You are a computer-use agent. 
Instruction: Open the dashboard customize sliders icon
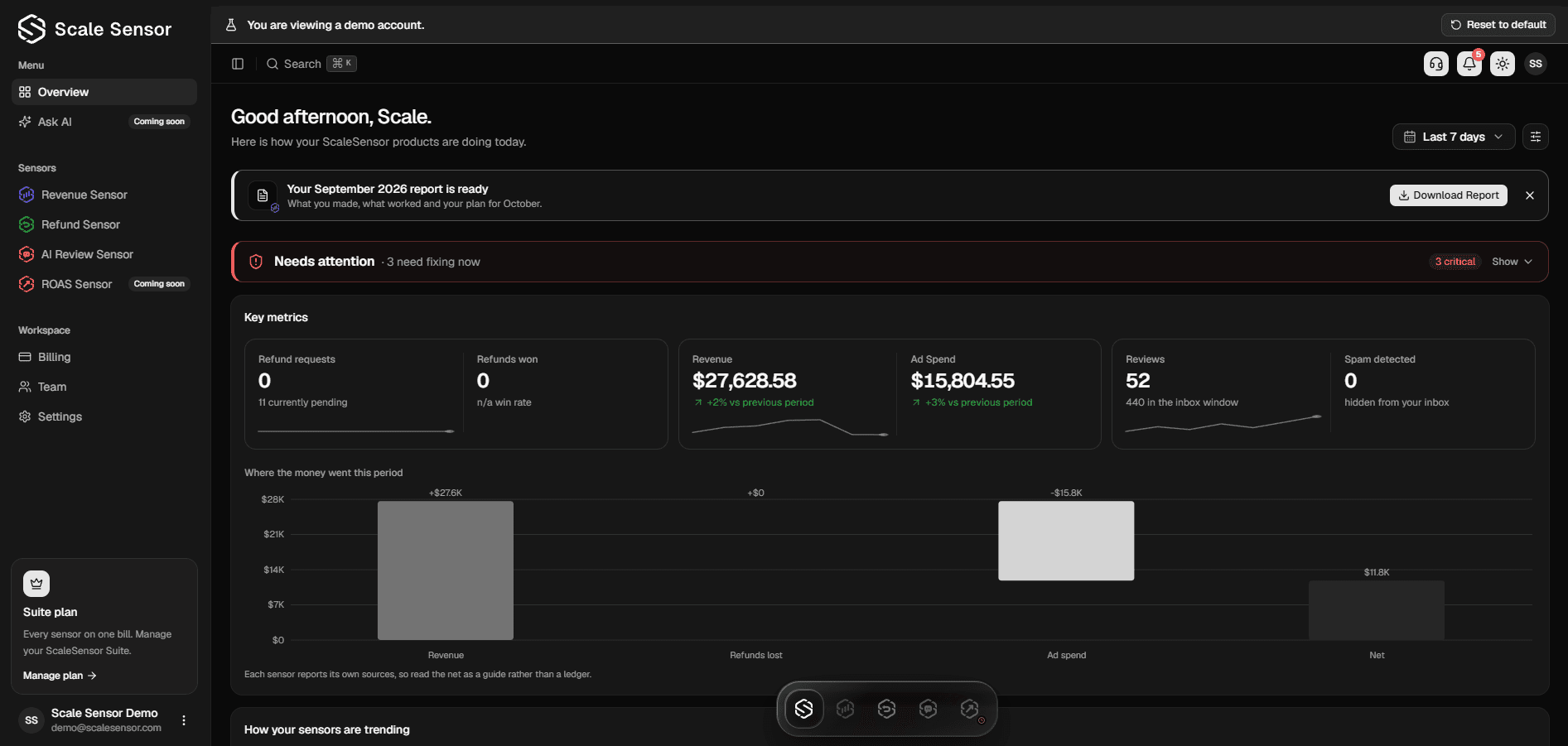click(x=1536, y=137)
